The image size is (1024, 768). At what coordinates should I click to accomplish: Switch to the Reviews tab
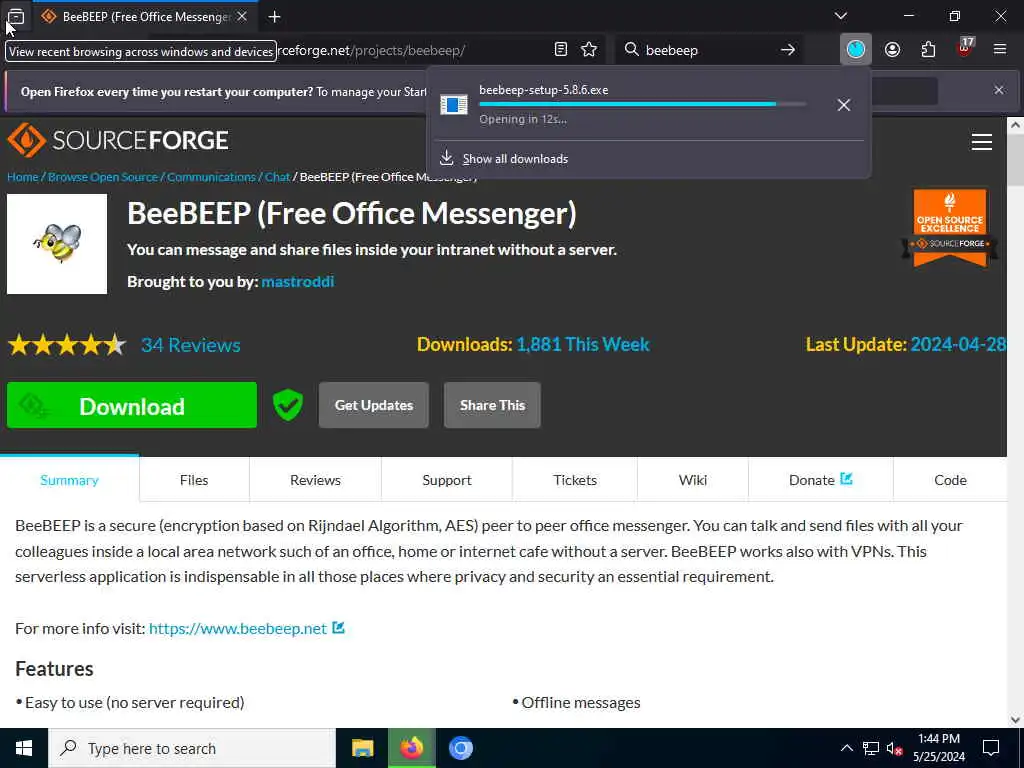[x=315, y=480]
